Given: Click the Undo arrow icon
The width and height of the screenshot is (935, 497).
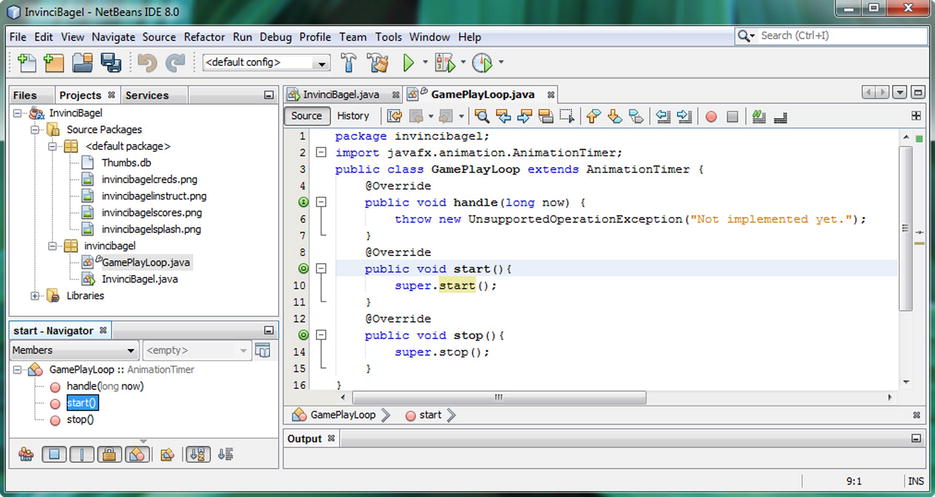Looking at the screenshot, I should coord(147,62).
